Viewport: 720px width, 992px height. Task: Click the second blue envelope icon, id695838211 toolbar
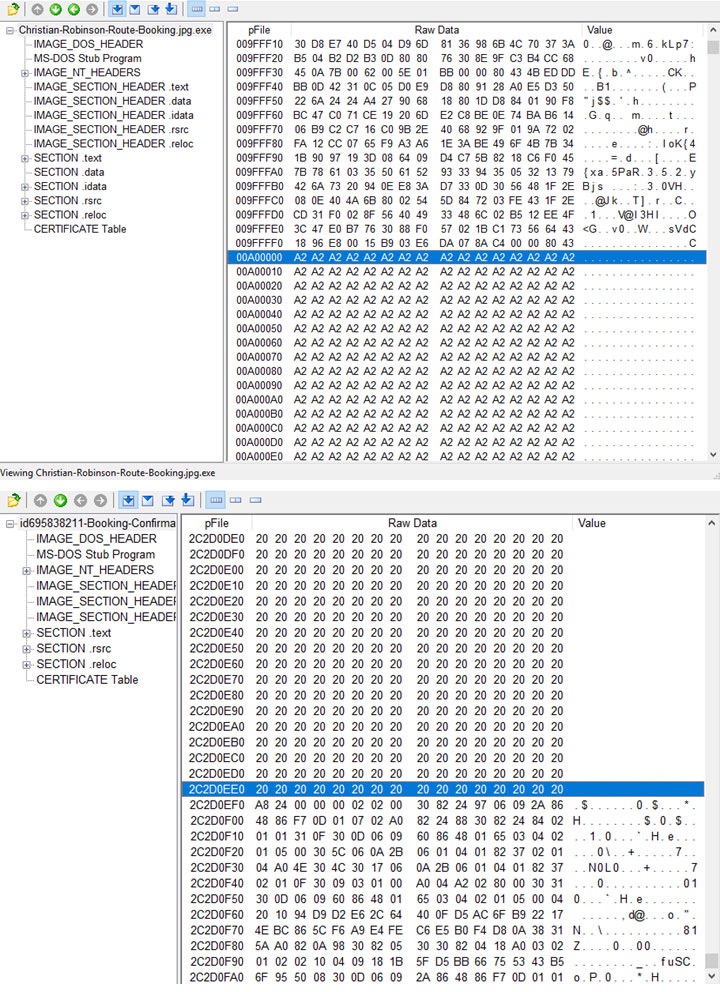tap(147, 500)
